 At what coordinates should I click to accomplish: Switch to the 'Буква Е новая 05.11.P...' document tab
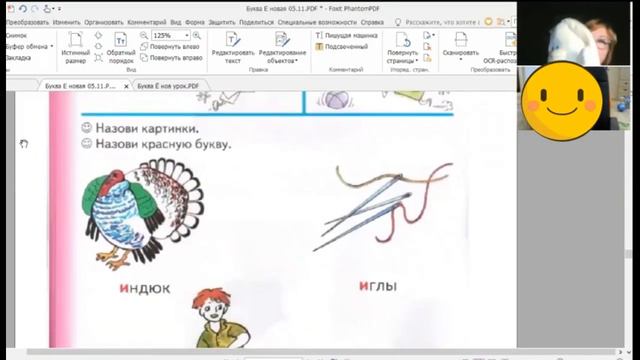tap(80, 86)
